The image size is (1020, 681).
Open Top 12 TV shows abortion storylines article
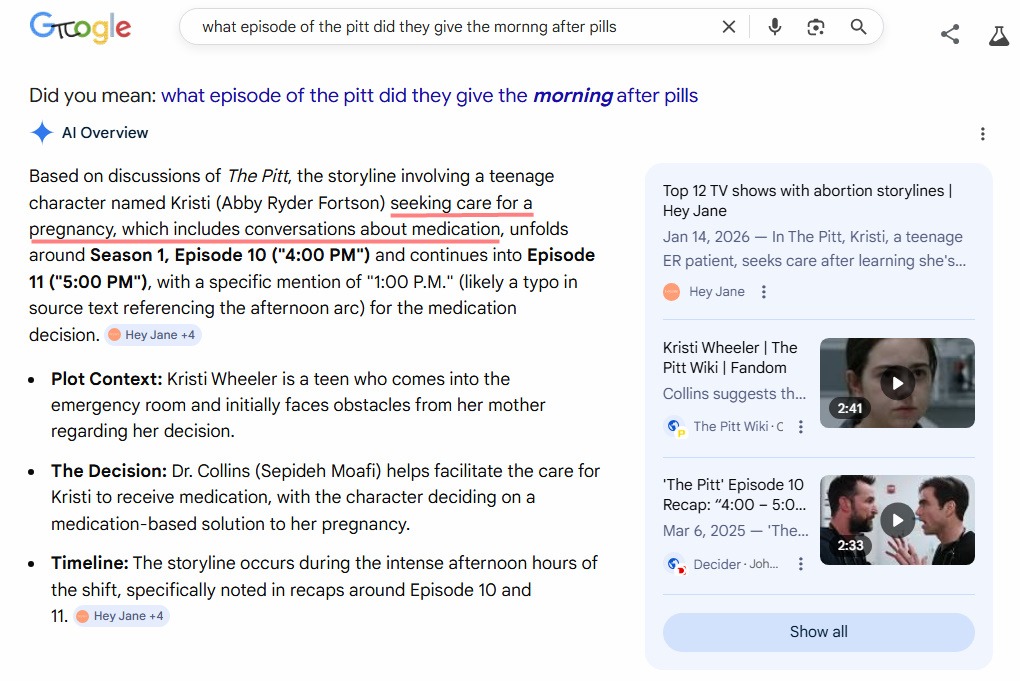click(807, 200)
